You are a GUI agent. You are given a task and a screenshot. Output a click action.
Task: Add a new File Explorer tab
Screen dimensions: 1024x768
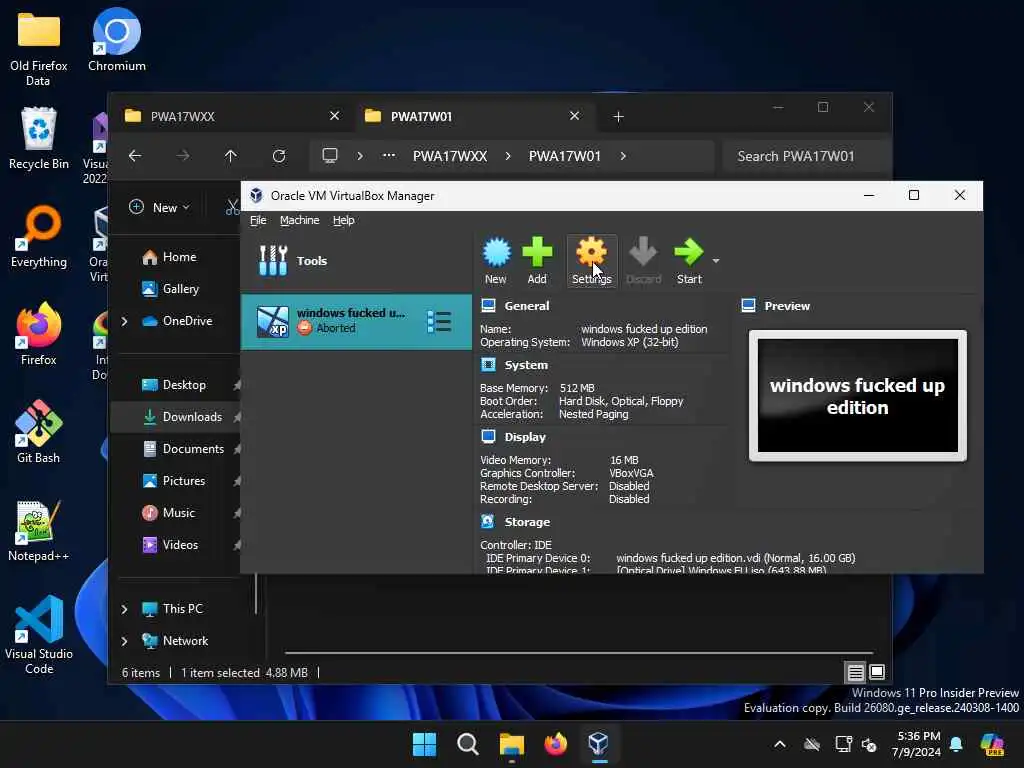point(618,116)
